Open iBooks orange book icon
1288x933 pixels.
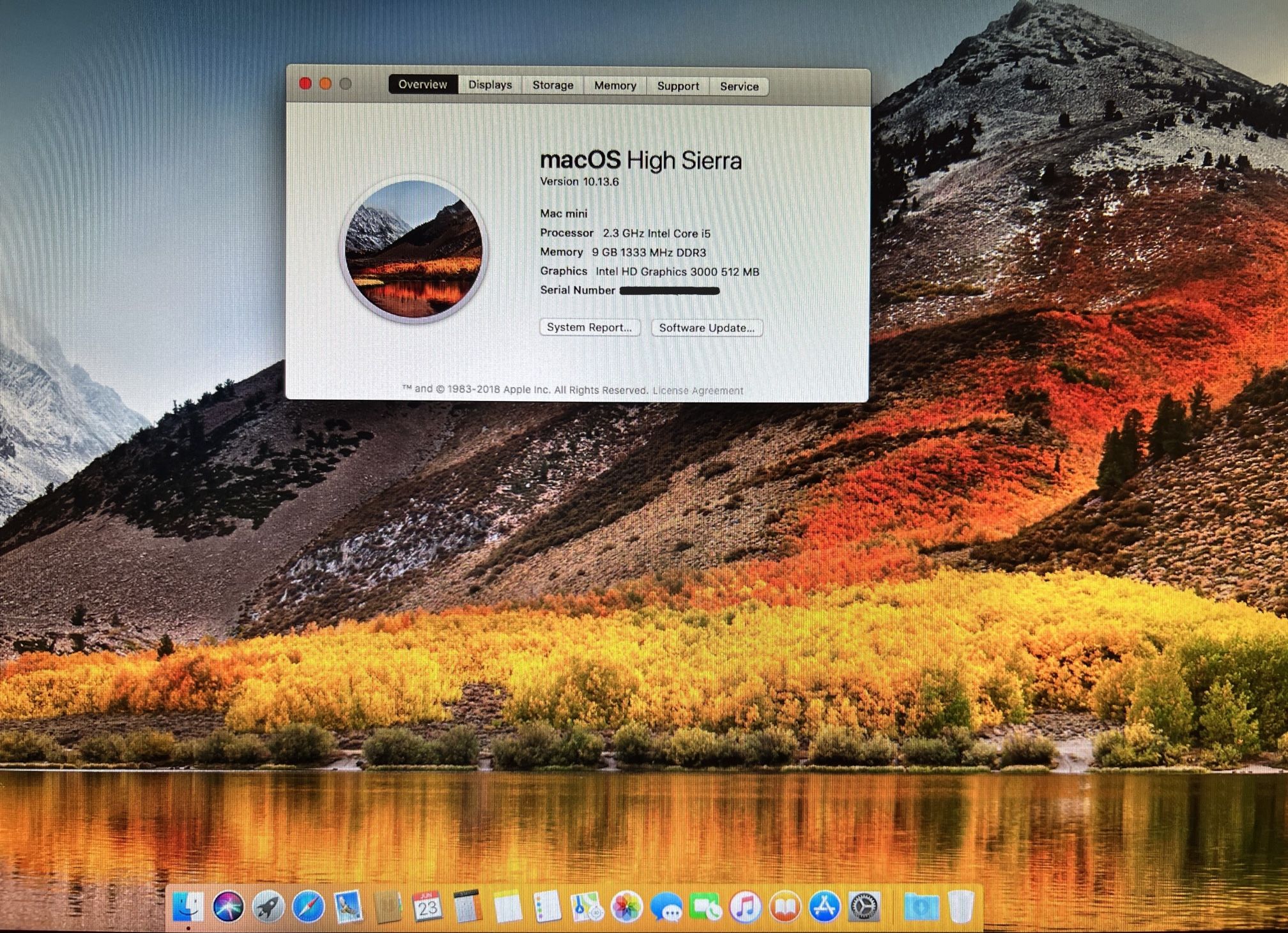point(785,907)
